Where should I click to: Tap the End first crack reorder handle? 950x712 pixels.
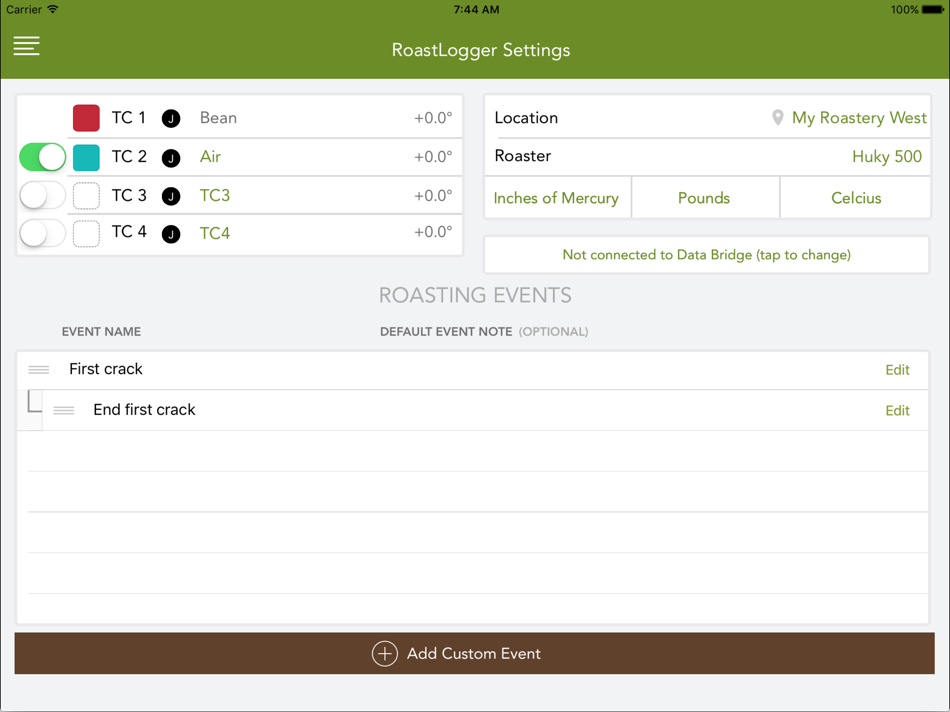64,410
